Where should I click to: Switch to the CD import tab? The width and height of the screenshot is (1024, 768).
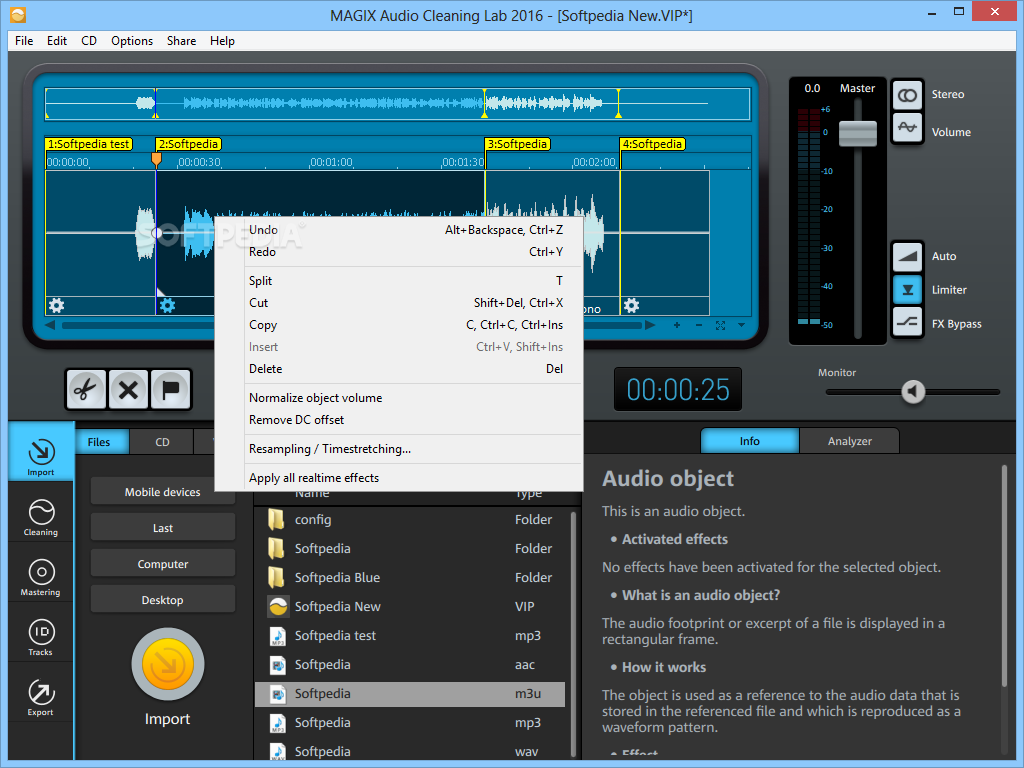pyautogui.click(x=162, y=442)
